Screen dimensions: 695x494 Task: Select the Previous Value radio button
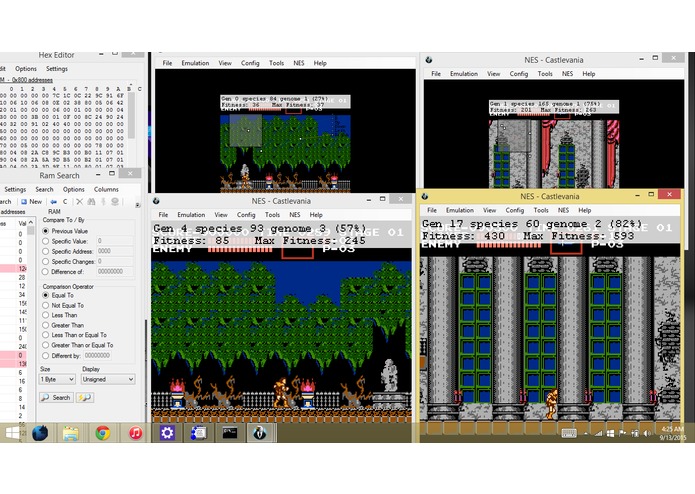point(46,231)
